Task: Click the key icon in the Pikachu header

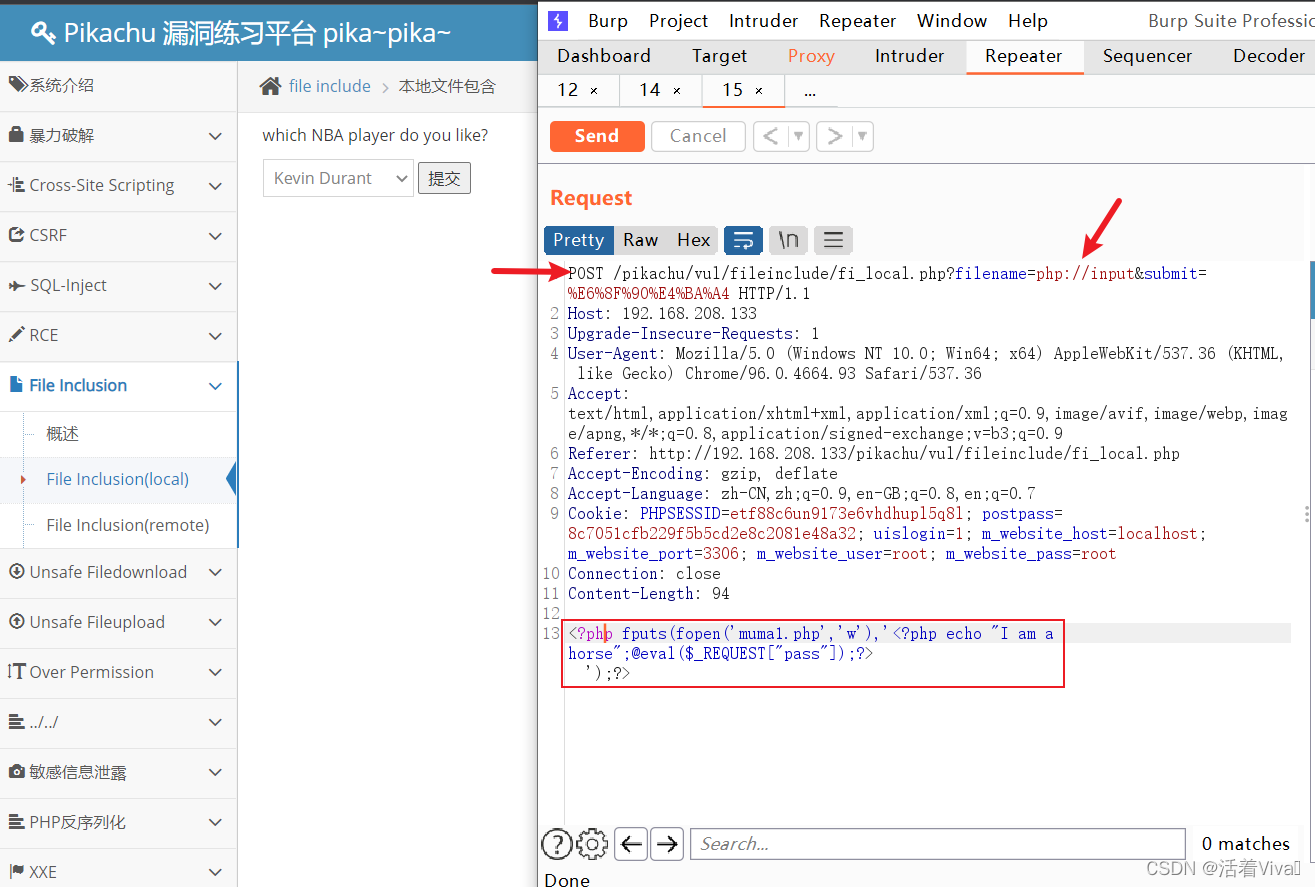Action: pyautogui.click(x=43, y=33)
